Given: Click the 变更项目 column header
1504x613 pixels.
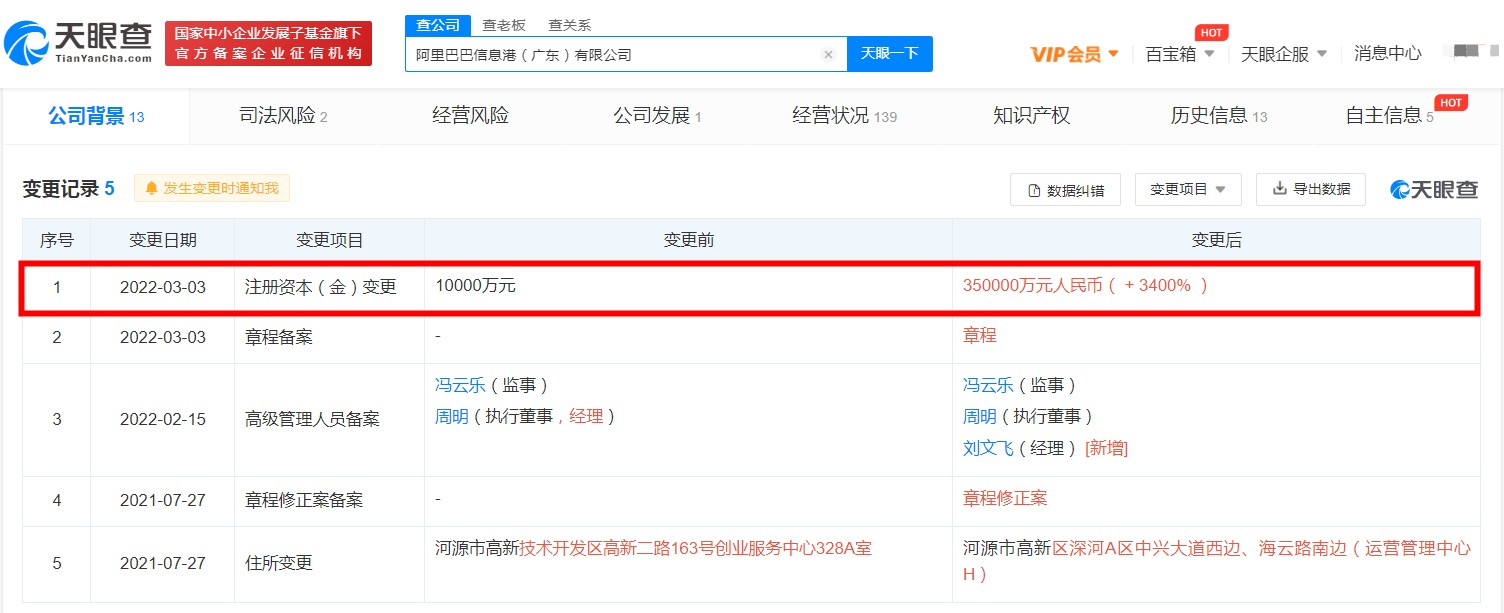Looking at the screenshot, I should tap(329, 240).
